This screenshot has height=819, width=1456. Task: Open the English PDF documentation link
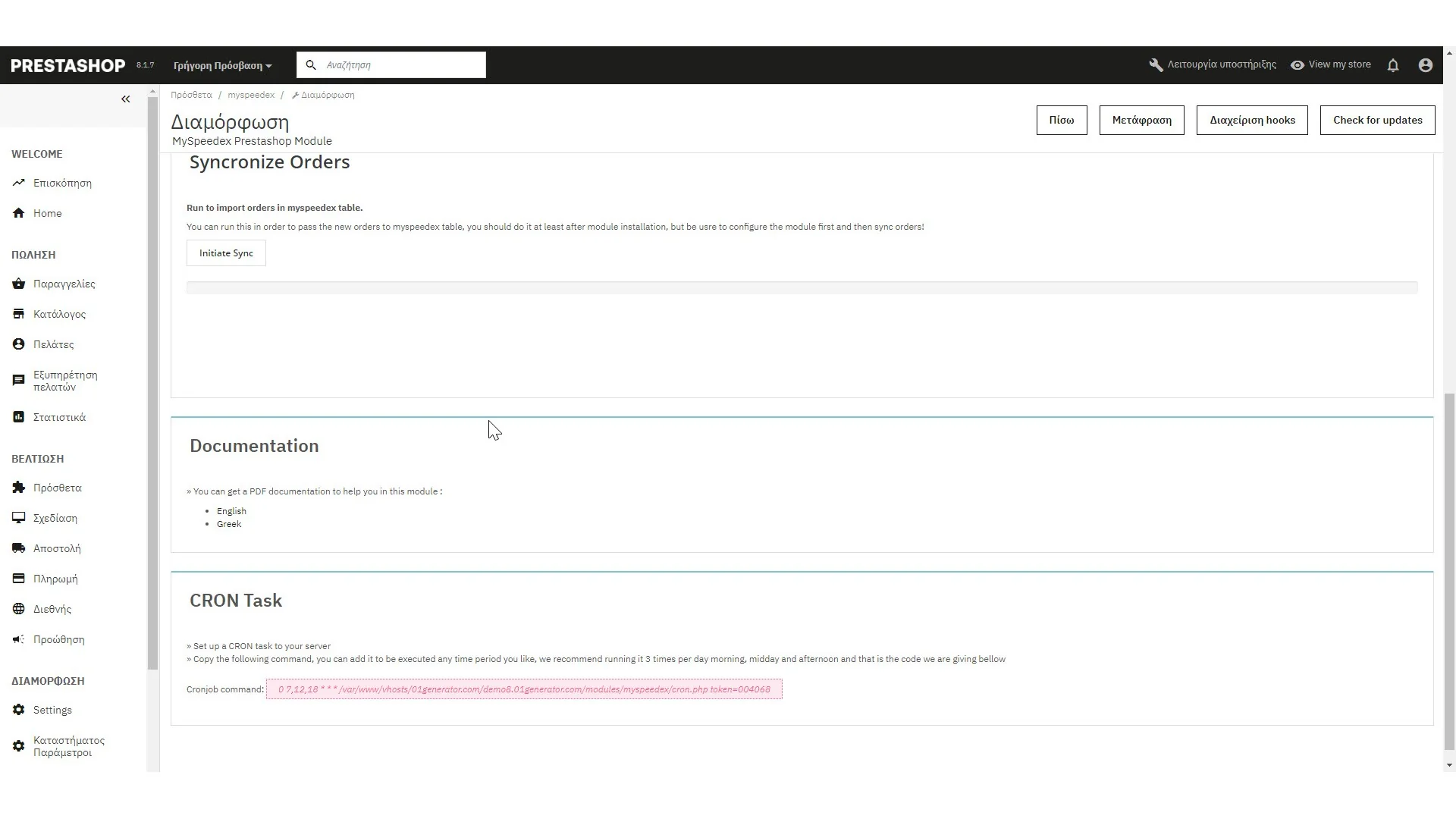231,511
